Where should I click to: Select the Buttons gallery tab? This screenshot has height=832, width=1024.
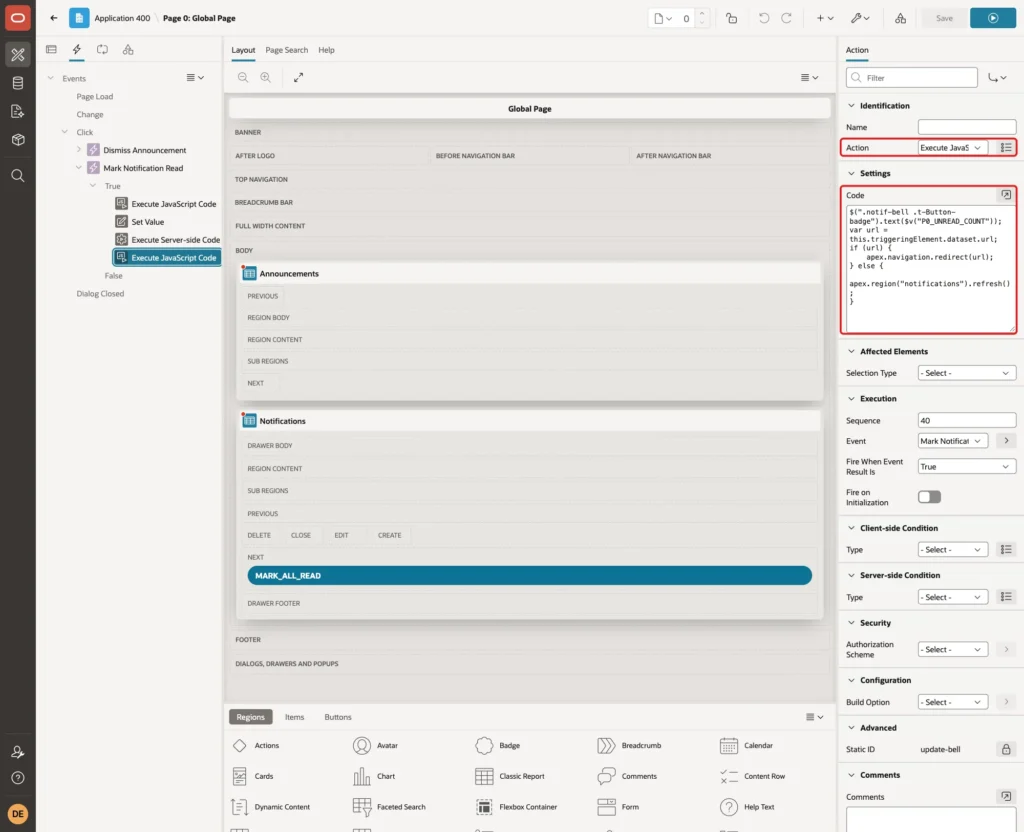click(338, 716)
